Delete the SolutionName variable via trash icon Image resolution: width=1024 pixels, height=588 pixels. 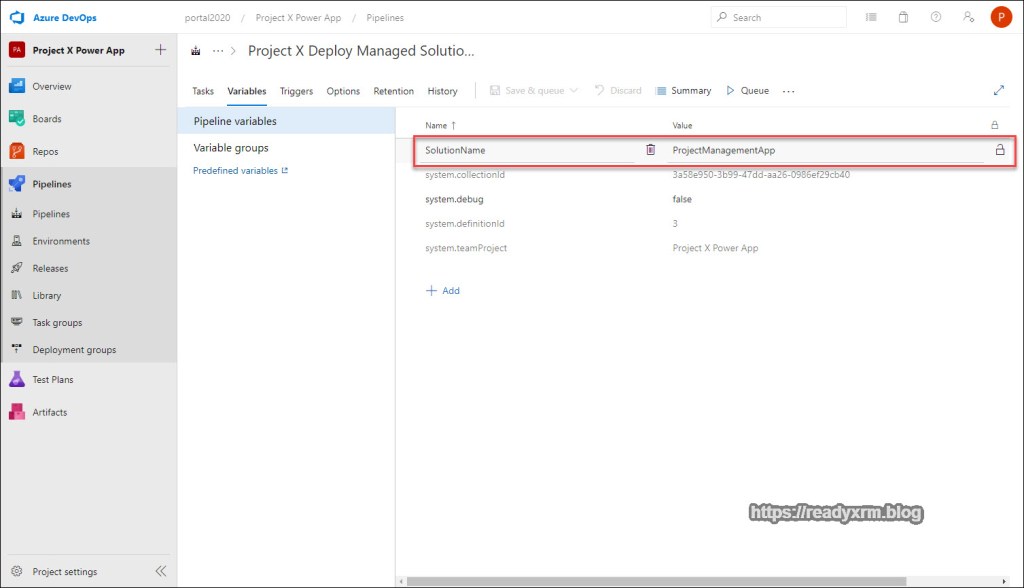(650, 150)
